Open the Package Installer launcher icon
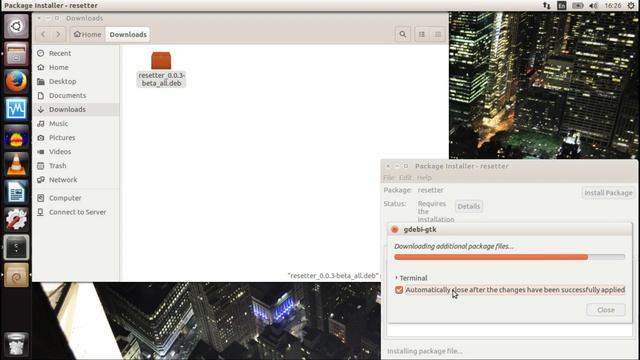The width and height of the screenshot is (640, 360). pos(16,275)
